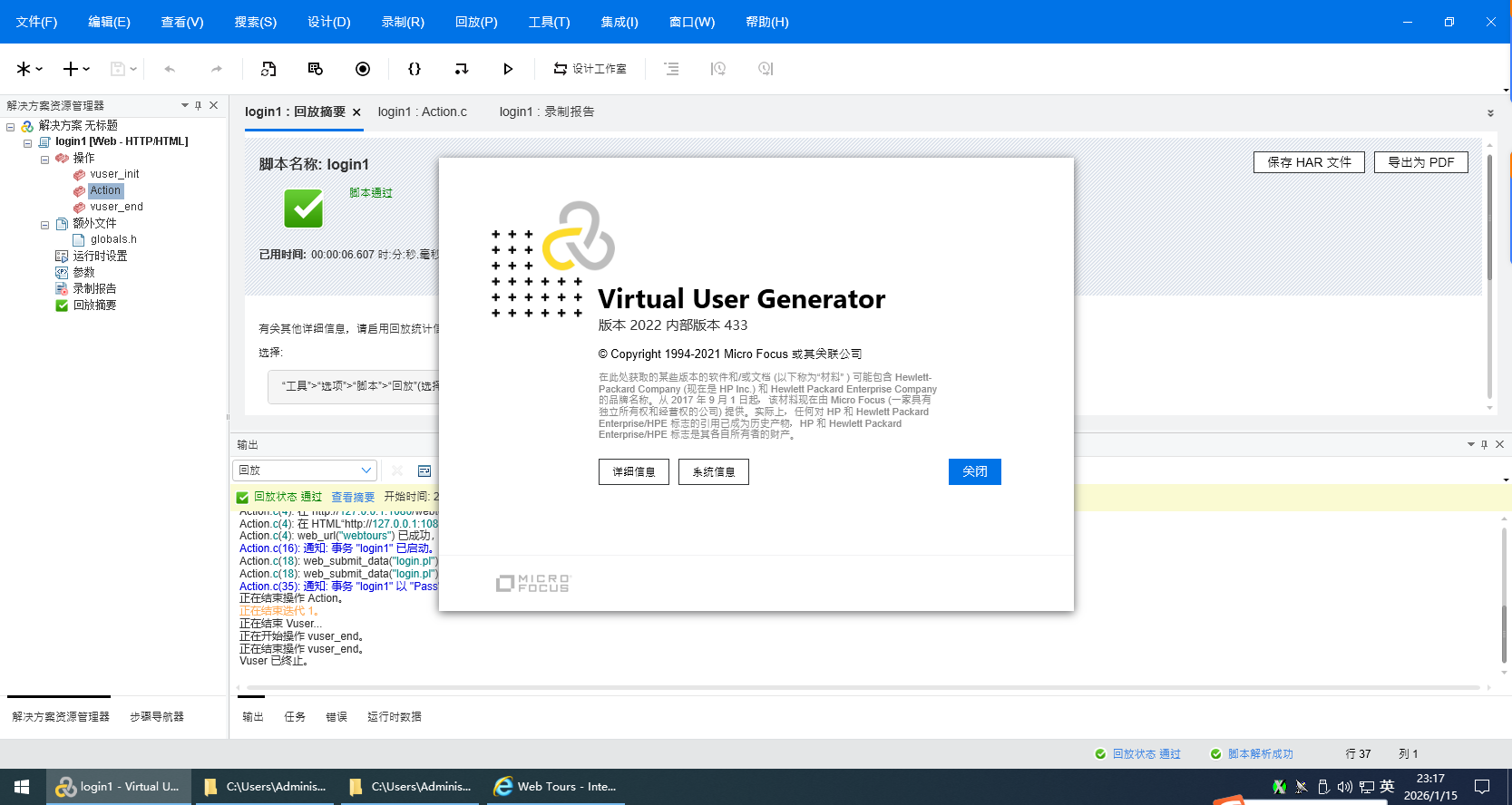Select vuser_init in the solution tree
Viewport: 1512px width, 805px height.
pos(114,174)
